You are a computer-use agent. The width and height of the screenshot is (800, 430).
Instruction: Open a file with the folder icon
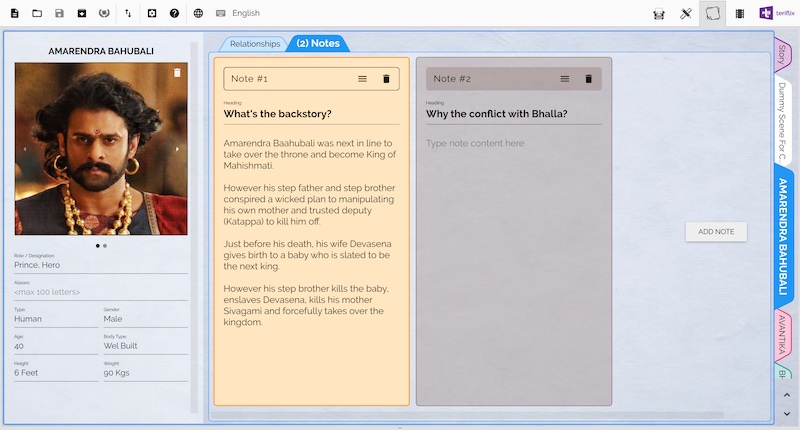pos(37,13)
